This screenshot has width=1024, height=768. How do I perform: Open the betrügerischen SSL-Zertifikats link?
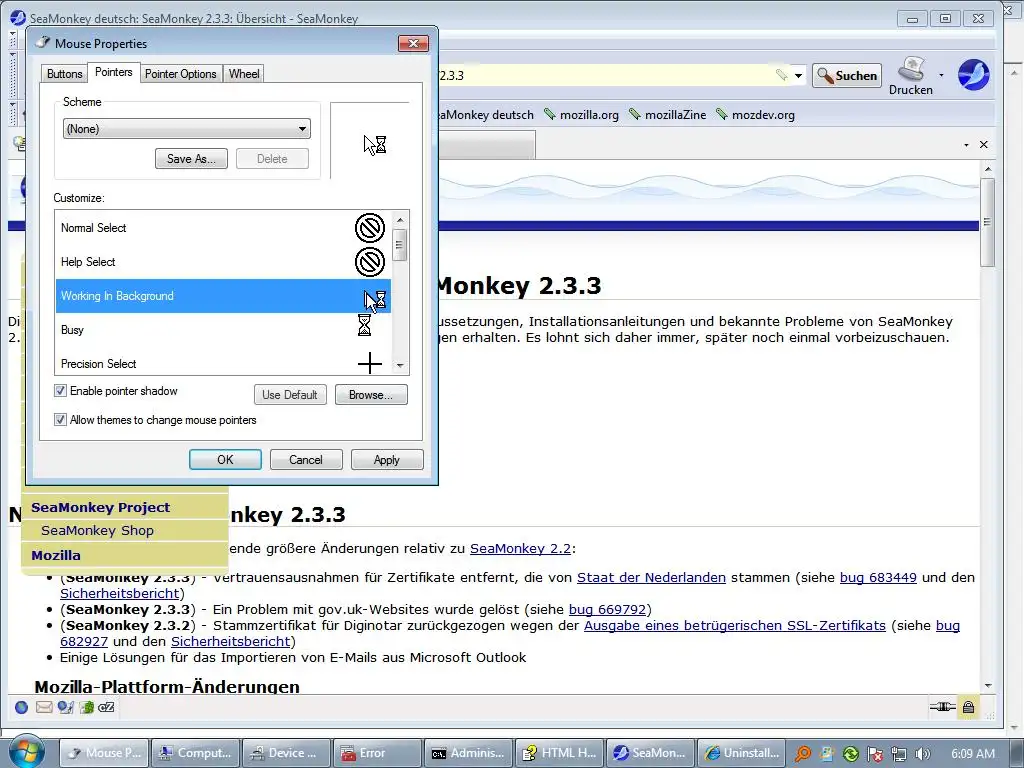(x=735, y=626)
